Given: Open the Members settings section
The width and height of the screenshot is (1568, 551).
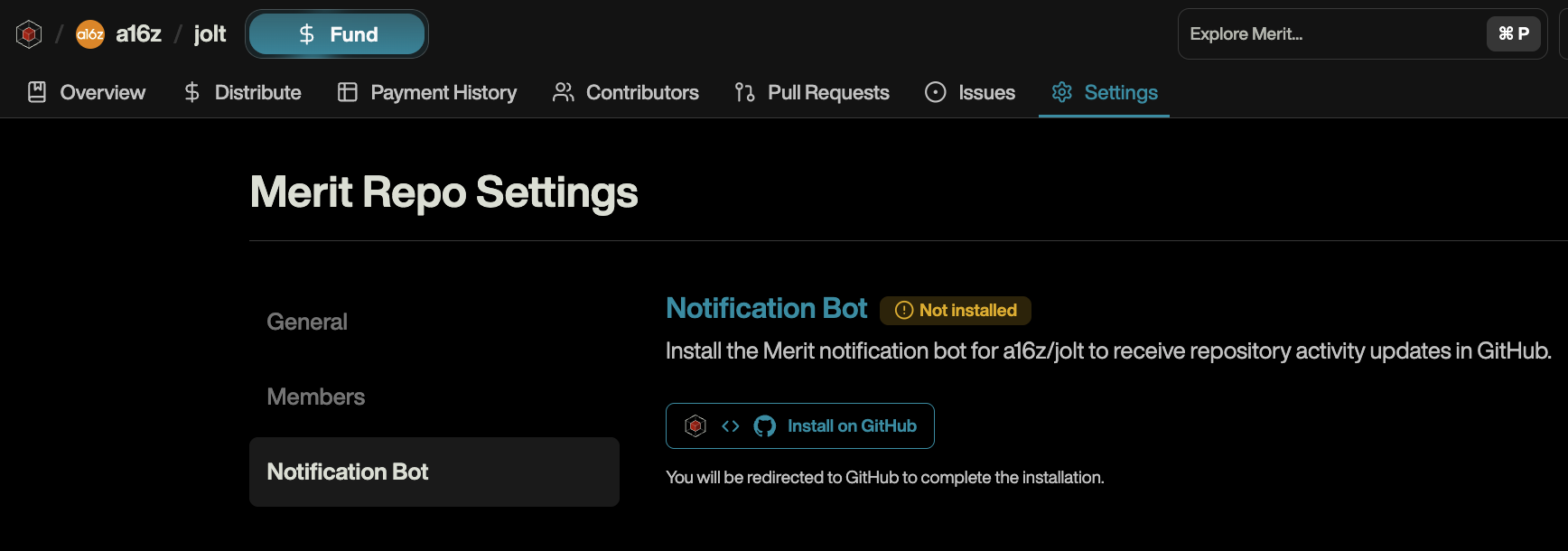Looking at the screenshot, I should point(315,397).
